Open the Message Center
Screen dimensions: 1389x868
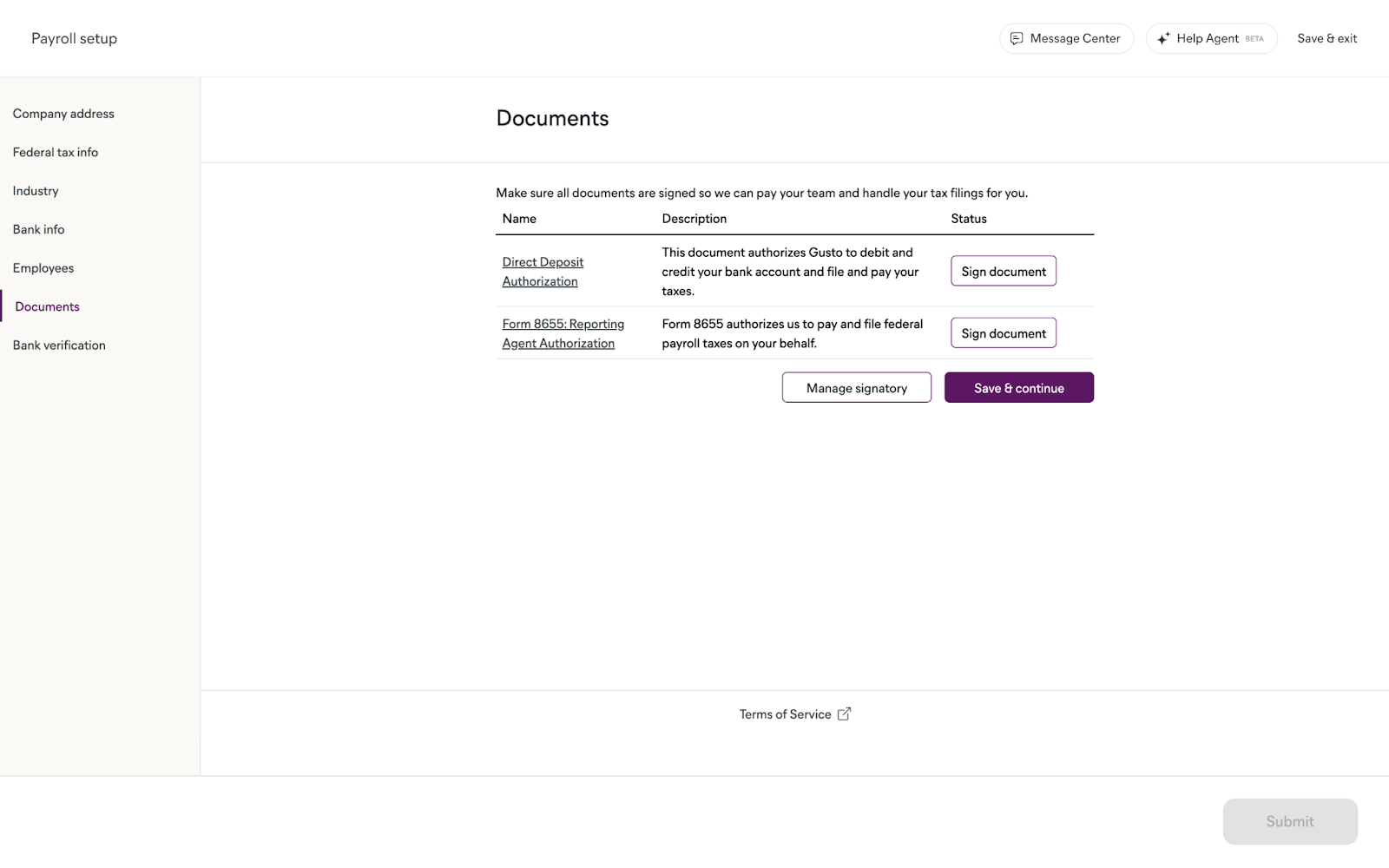pos(1066,38)
